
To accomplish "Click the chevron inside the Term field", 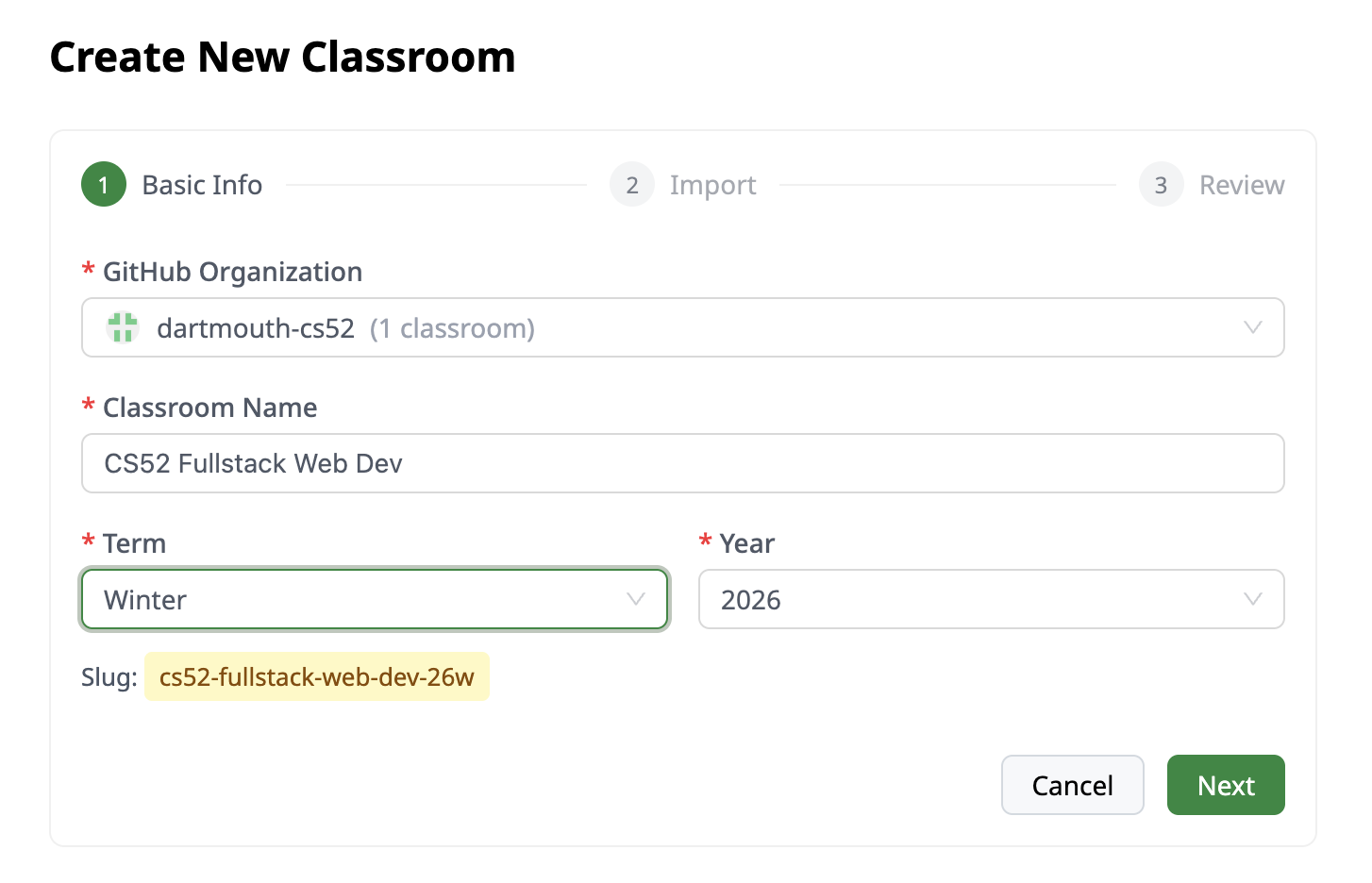I will [x=635, y=599].
